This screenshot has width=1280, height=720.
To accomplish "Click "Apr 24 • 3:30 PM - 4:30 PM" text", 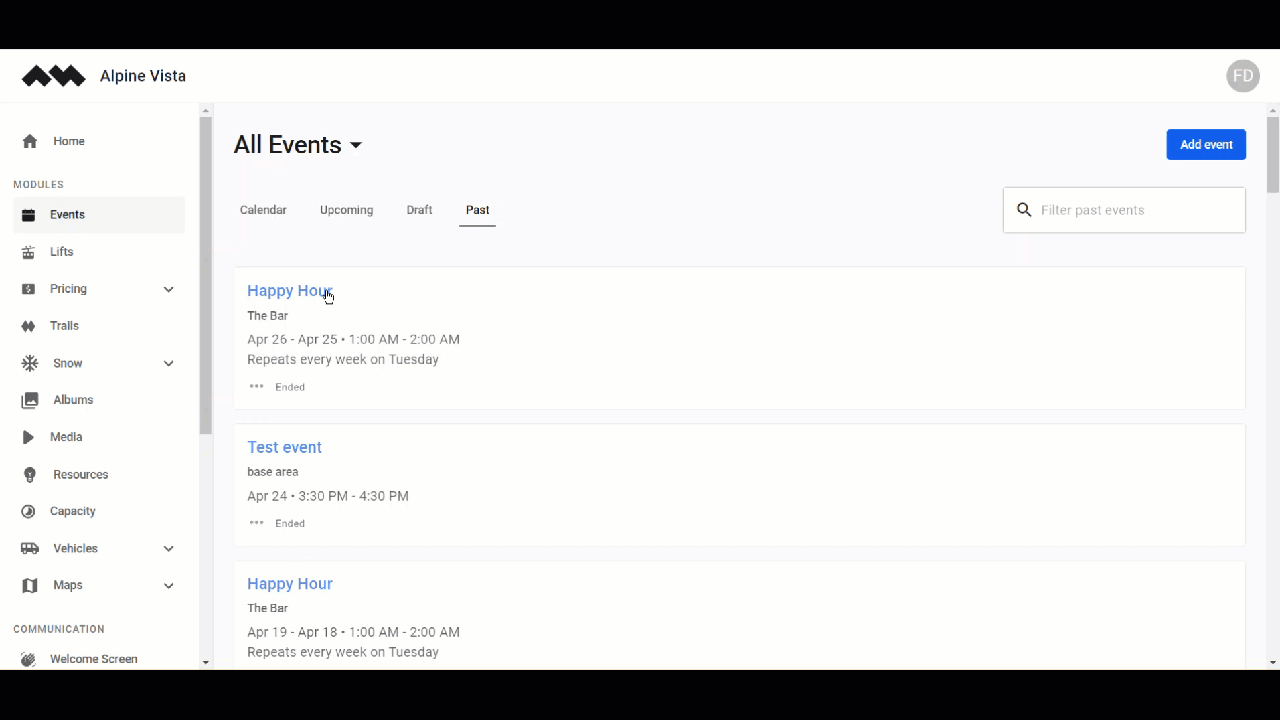I will [328, 496].
